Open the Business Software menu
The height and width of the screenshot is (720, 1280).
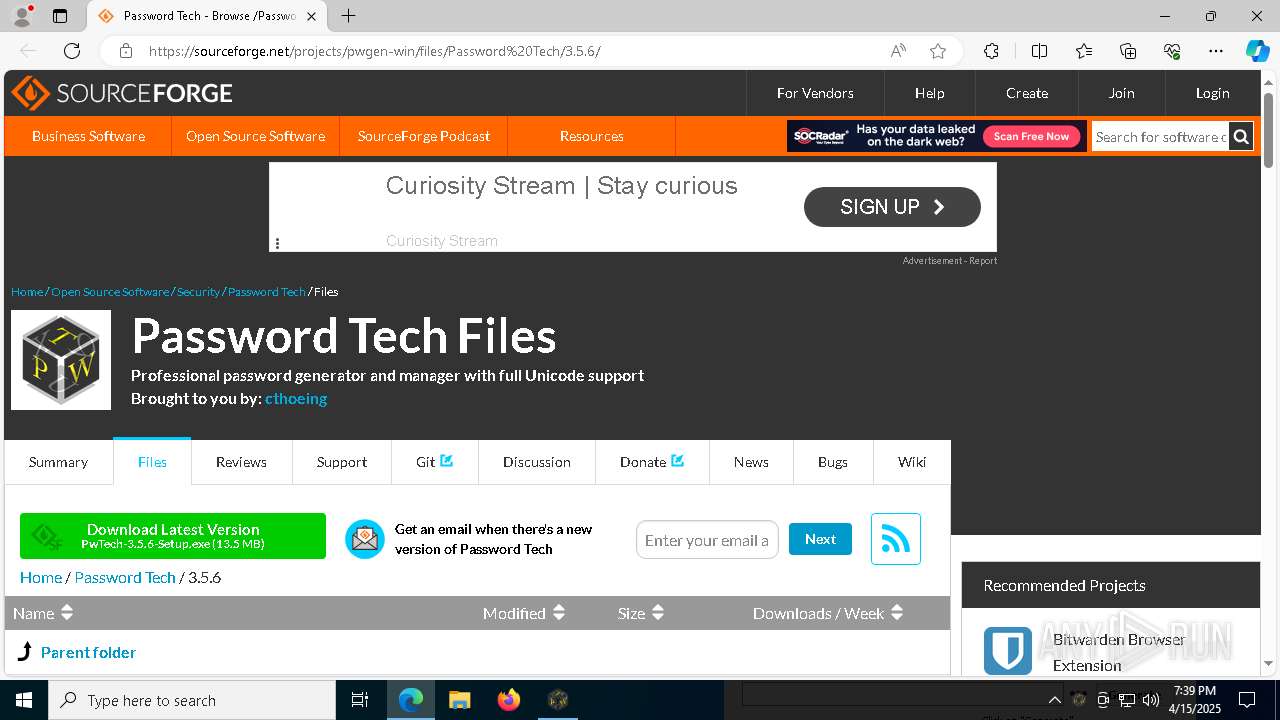click(x=88, y=136)
